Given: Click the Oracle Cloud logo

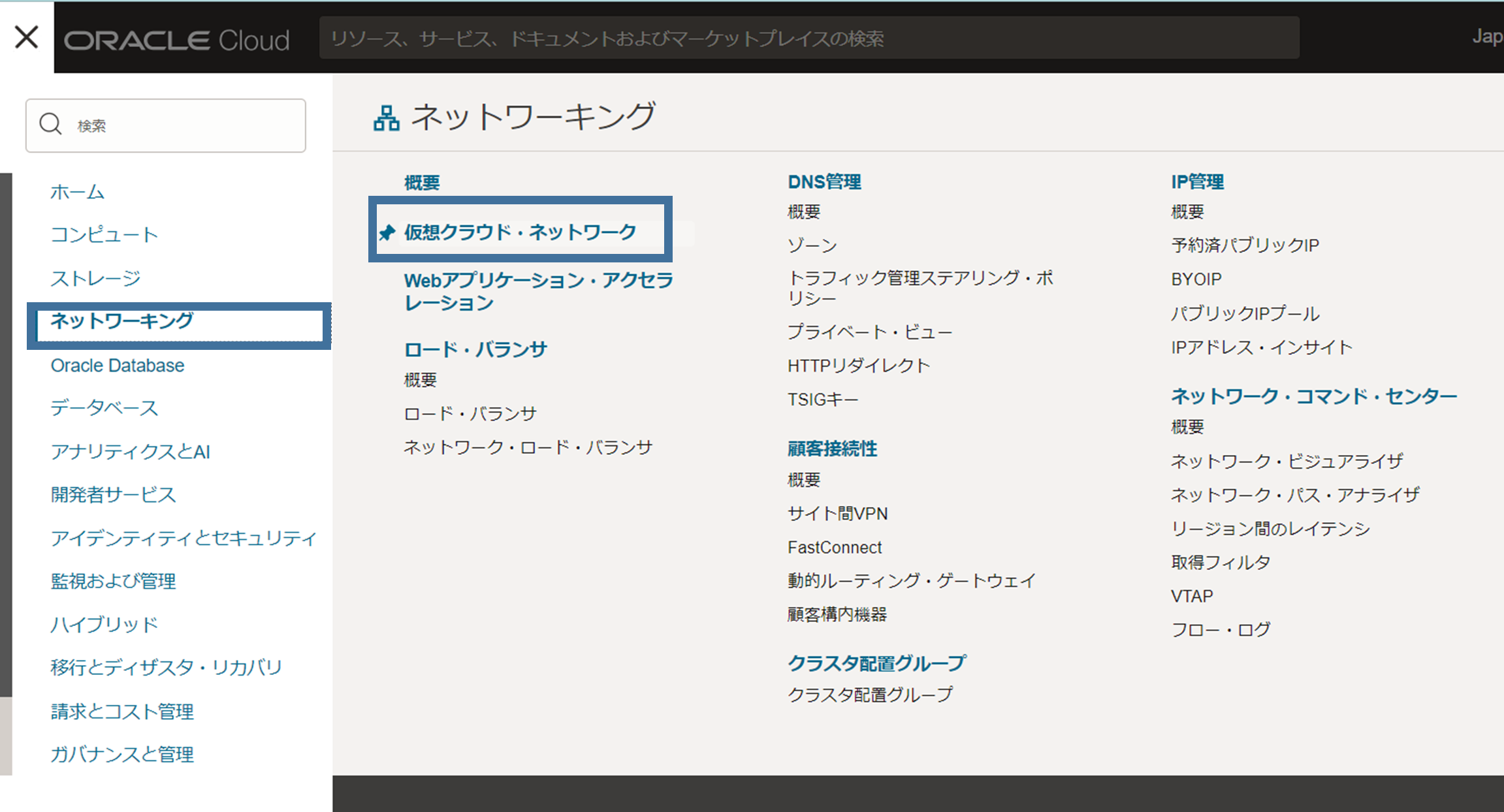Looking at the screenshot, I should coord(176,40).
